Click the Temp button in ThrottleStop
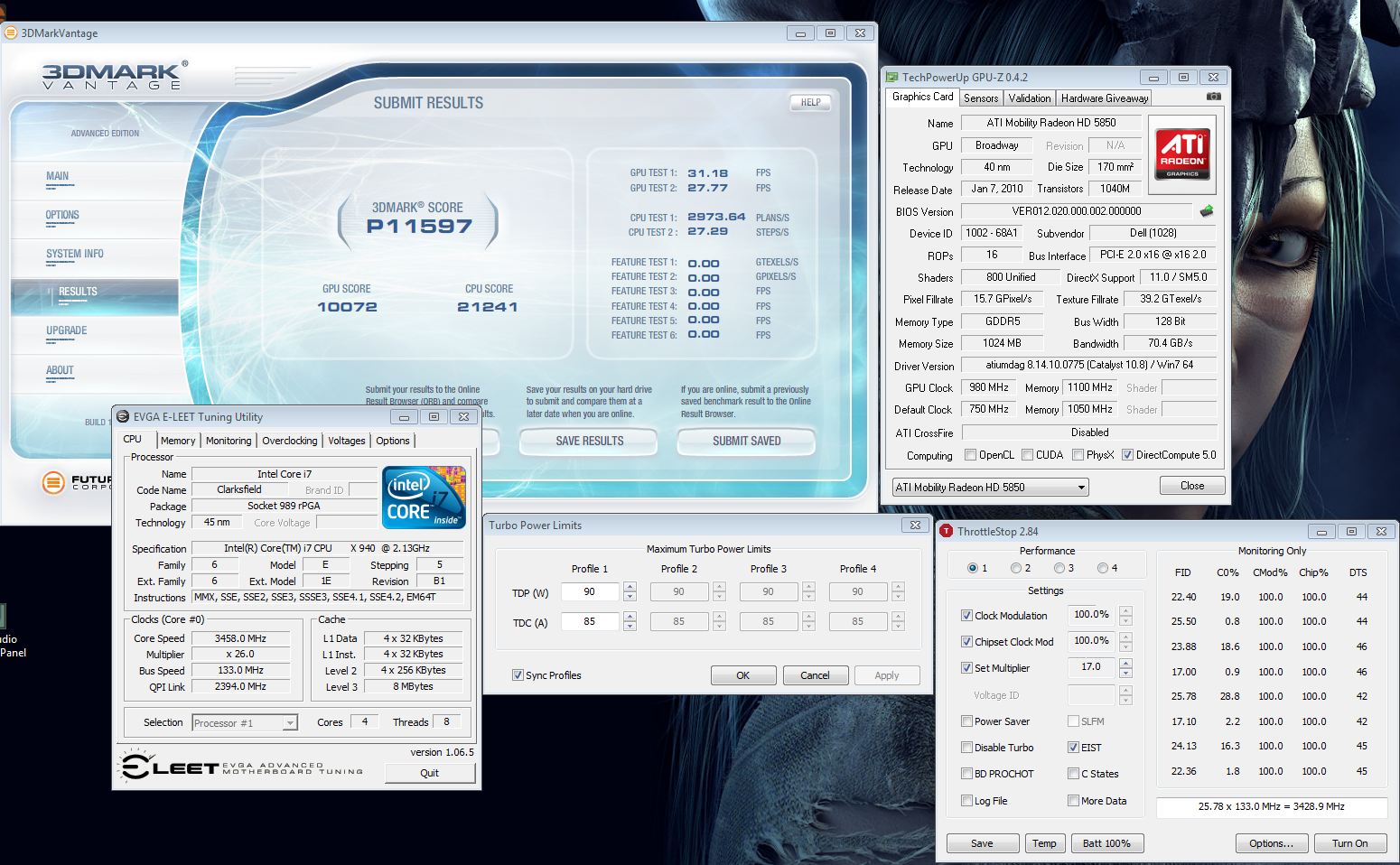 pos(1044,843)
